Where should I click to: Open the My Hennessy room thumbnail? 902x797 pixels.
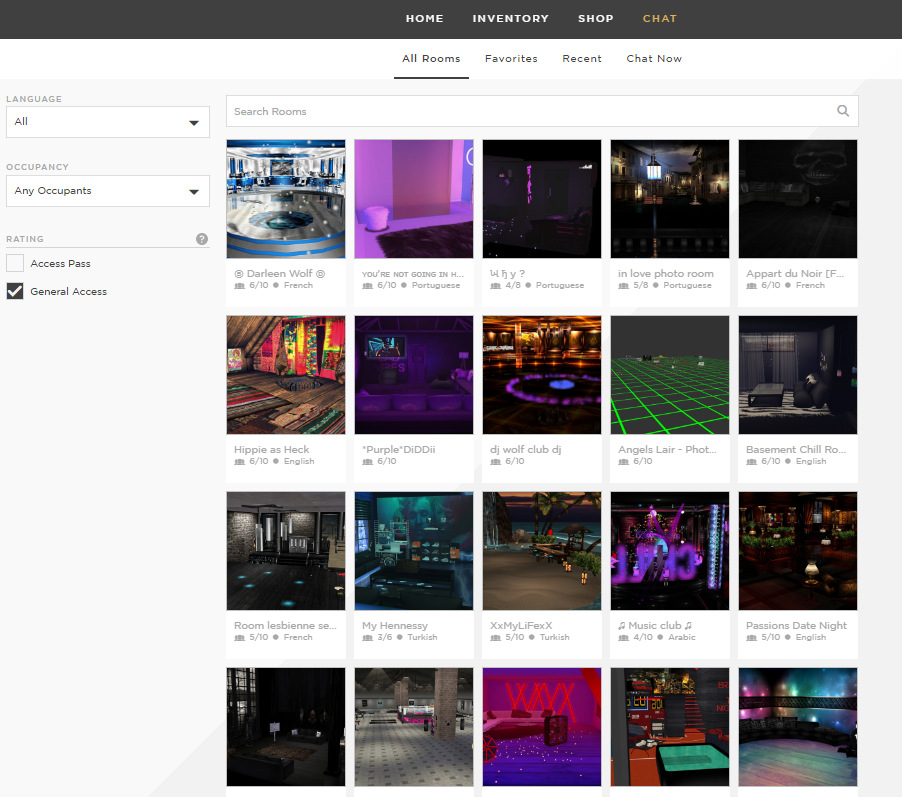point(414,551)
